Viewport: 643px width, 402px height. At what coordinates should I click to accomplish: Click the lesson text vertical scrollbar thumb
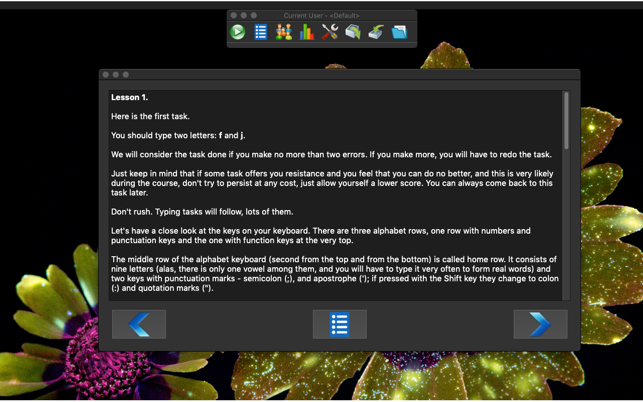(566, 121)
